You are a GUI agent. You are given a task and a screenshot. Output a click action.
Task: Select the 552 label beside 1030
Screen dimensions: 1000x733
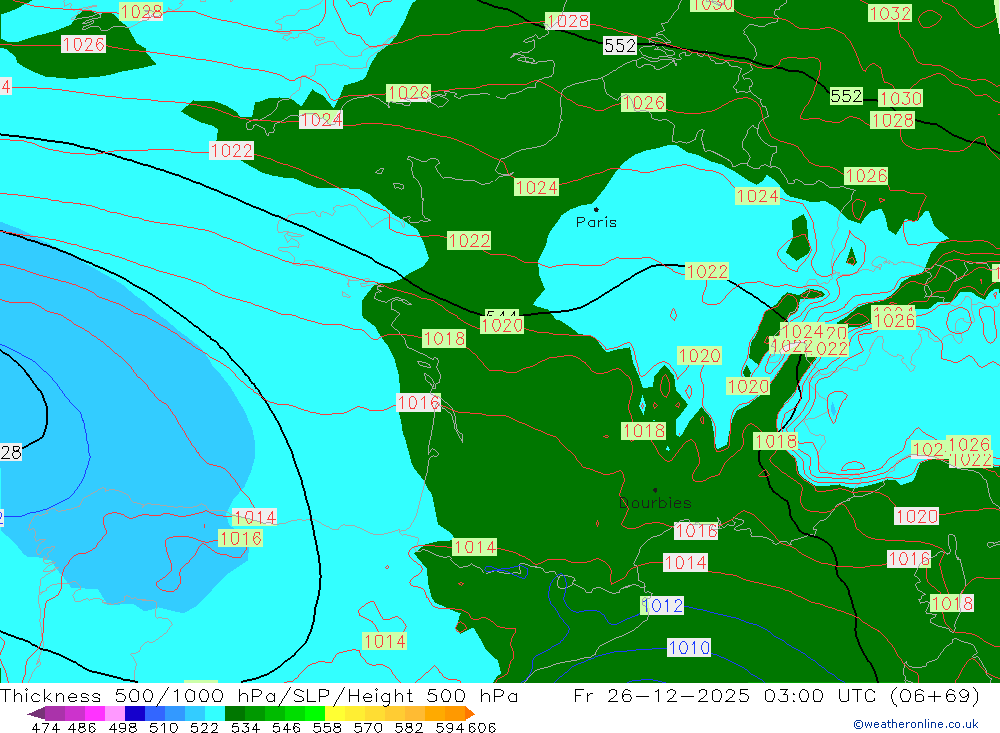[x=846, y=96]
